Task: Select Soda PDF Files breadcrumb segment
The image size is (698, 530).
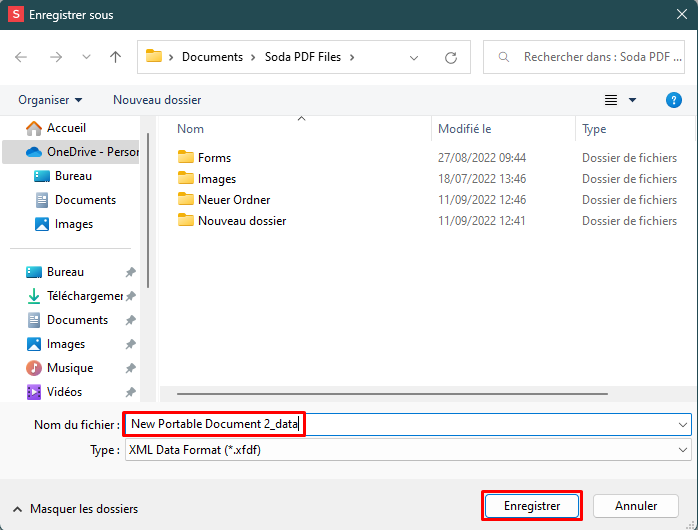Action: pos(303,57)
